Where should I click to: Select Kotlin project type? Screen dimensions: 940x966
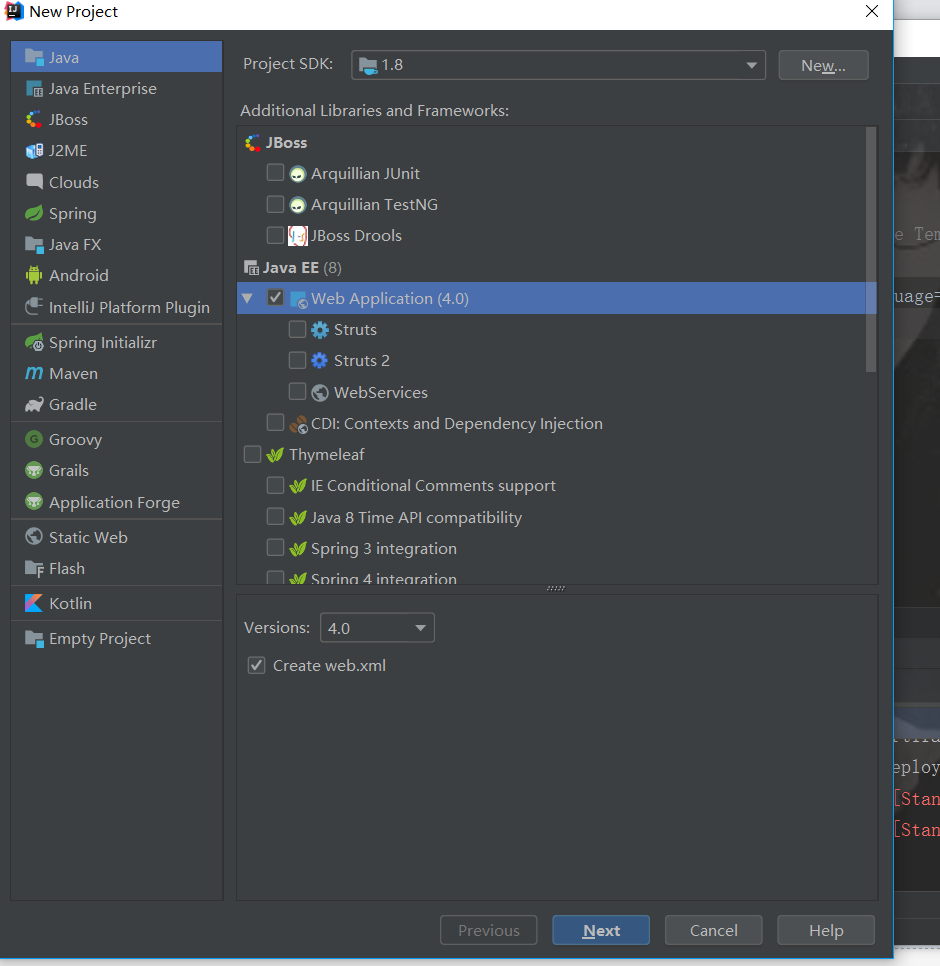pos(116,603)
